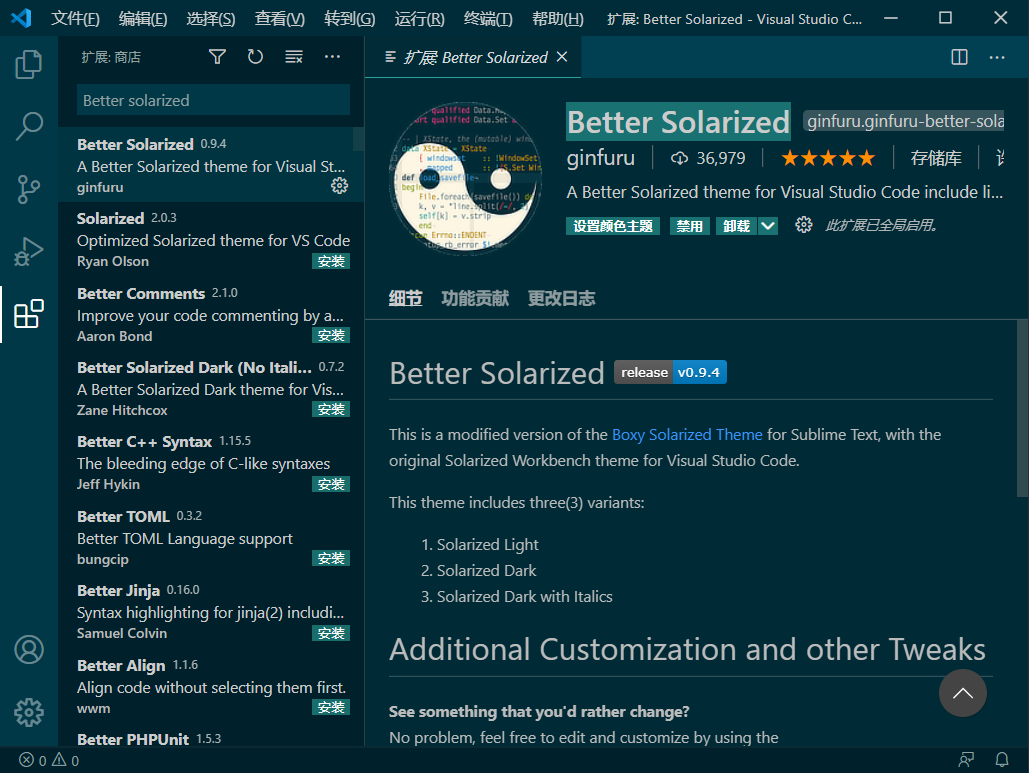
Task: Open the Explorer view in activity bar
Action: tap(29, 65)
